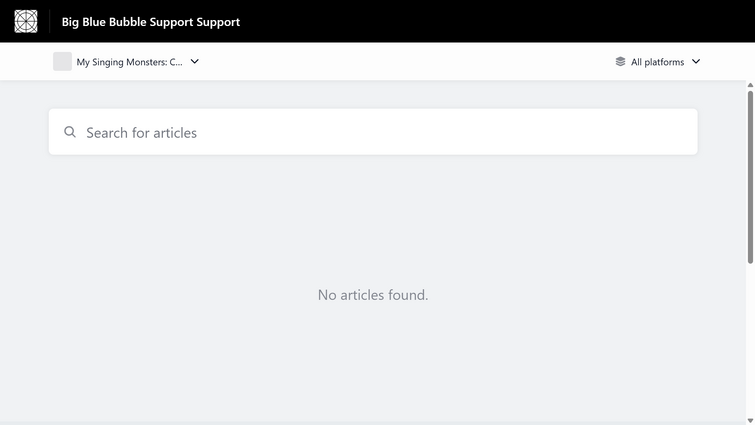Open the All platforms dropdown
The height and width of the screenshot is (425, 755).
(x=658, y=62)
